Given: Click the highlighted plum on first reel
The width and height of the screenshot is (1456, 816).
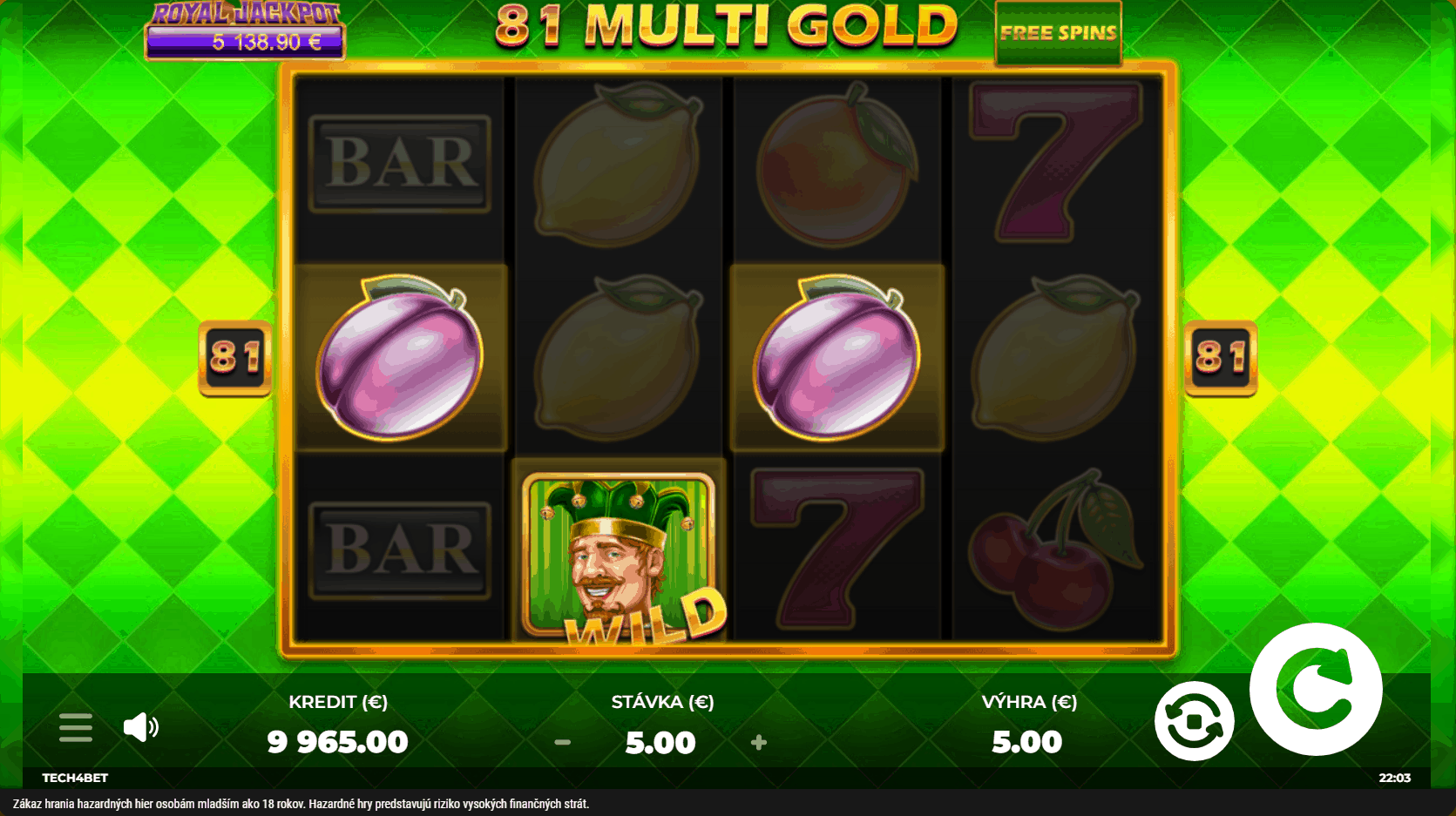Looking at the screenshot, I should tap(401, 358).
